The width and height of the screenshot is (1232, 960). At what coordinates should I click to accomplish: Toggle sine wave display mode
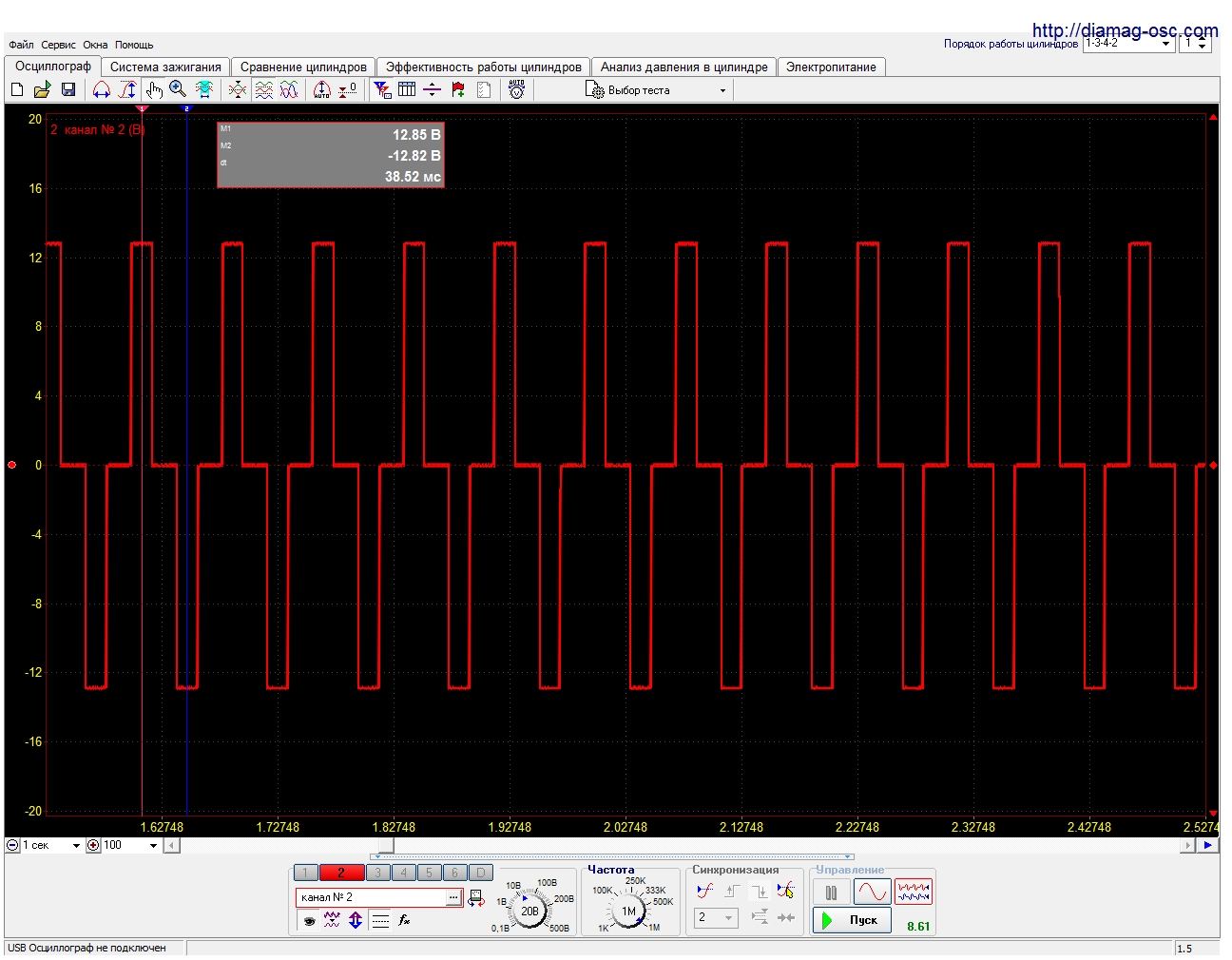(872, 892)
